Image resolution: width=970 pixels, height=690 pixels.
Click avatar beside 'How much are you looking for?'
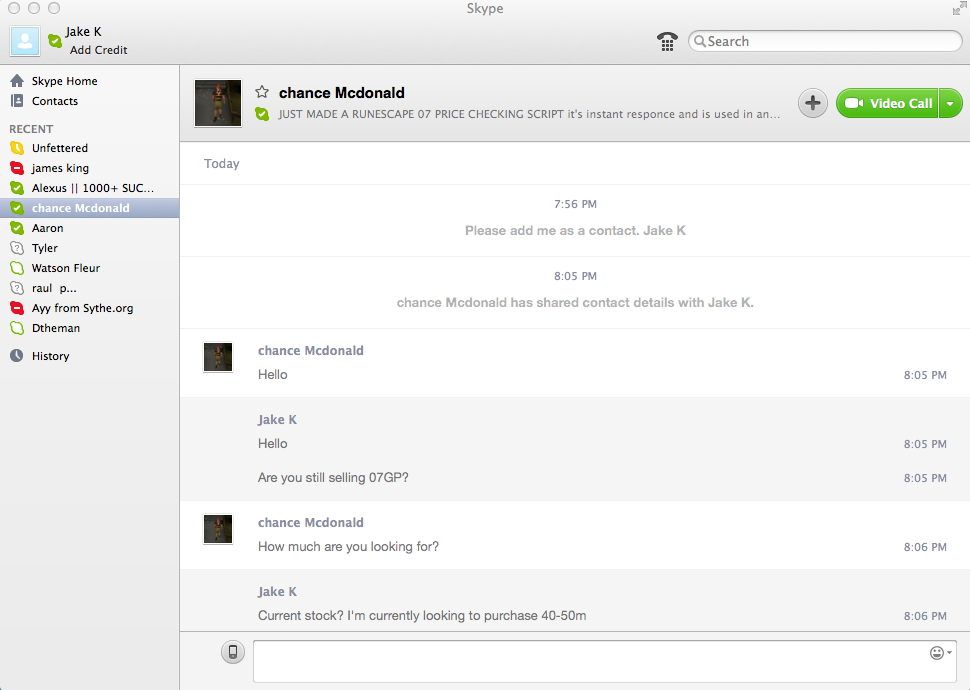218,529
